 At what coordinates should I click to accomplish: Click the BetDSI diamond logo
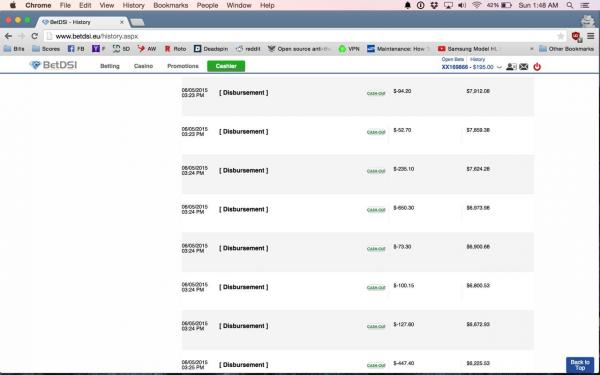click(x=53, y=65)
